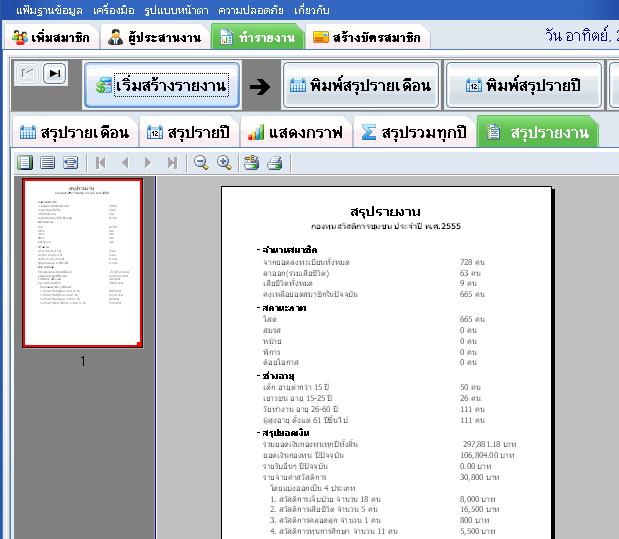Select page 1 thumbnail

point(83,263)
